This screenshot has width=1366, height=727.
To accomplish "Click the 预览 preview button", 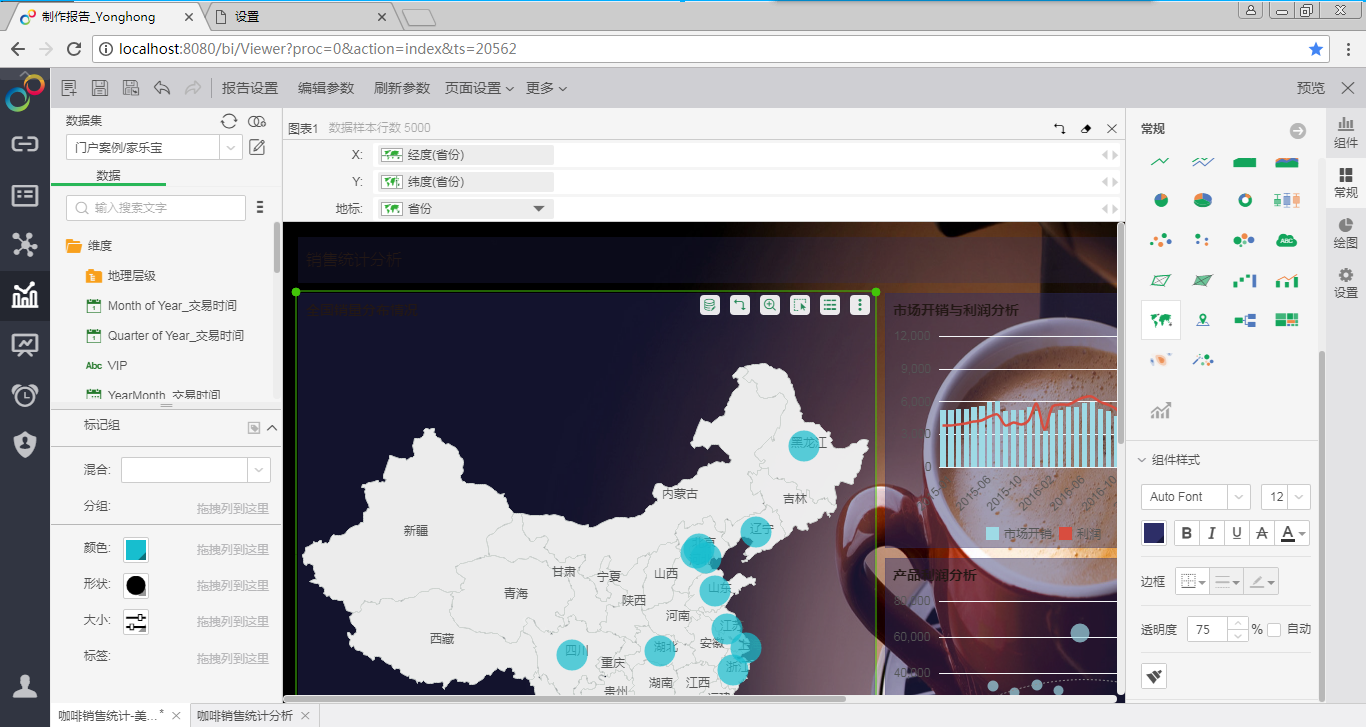I will 1310,88.
